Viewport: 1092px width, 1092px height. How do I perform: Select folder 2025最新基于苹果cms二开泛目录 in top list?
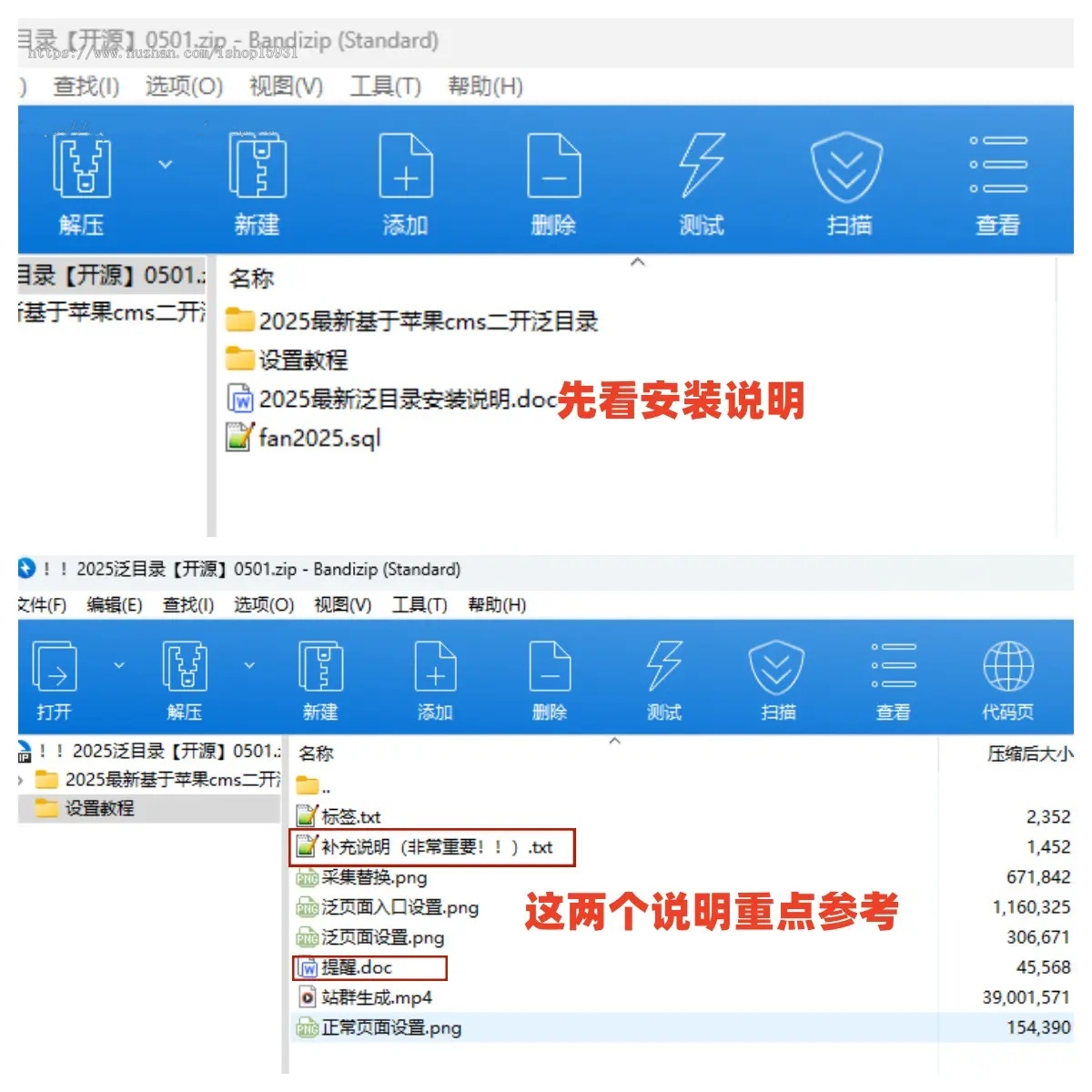coord(412,321)
